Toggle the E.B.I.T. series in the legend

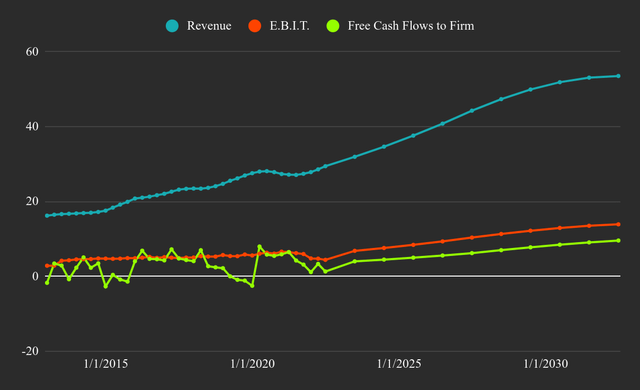click(x=279, y=26)
